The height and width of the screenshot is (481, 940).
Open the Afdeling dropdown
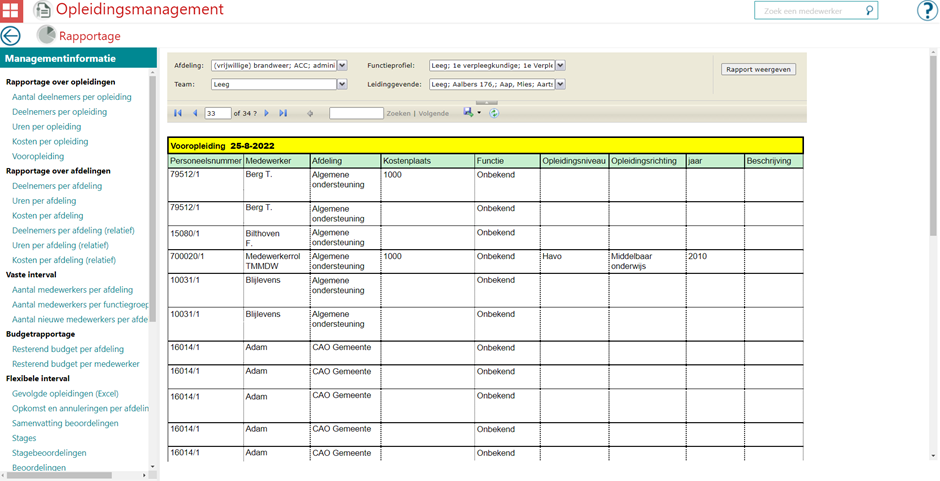(x=342, y=65)
